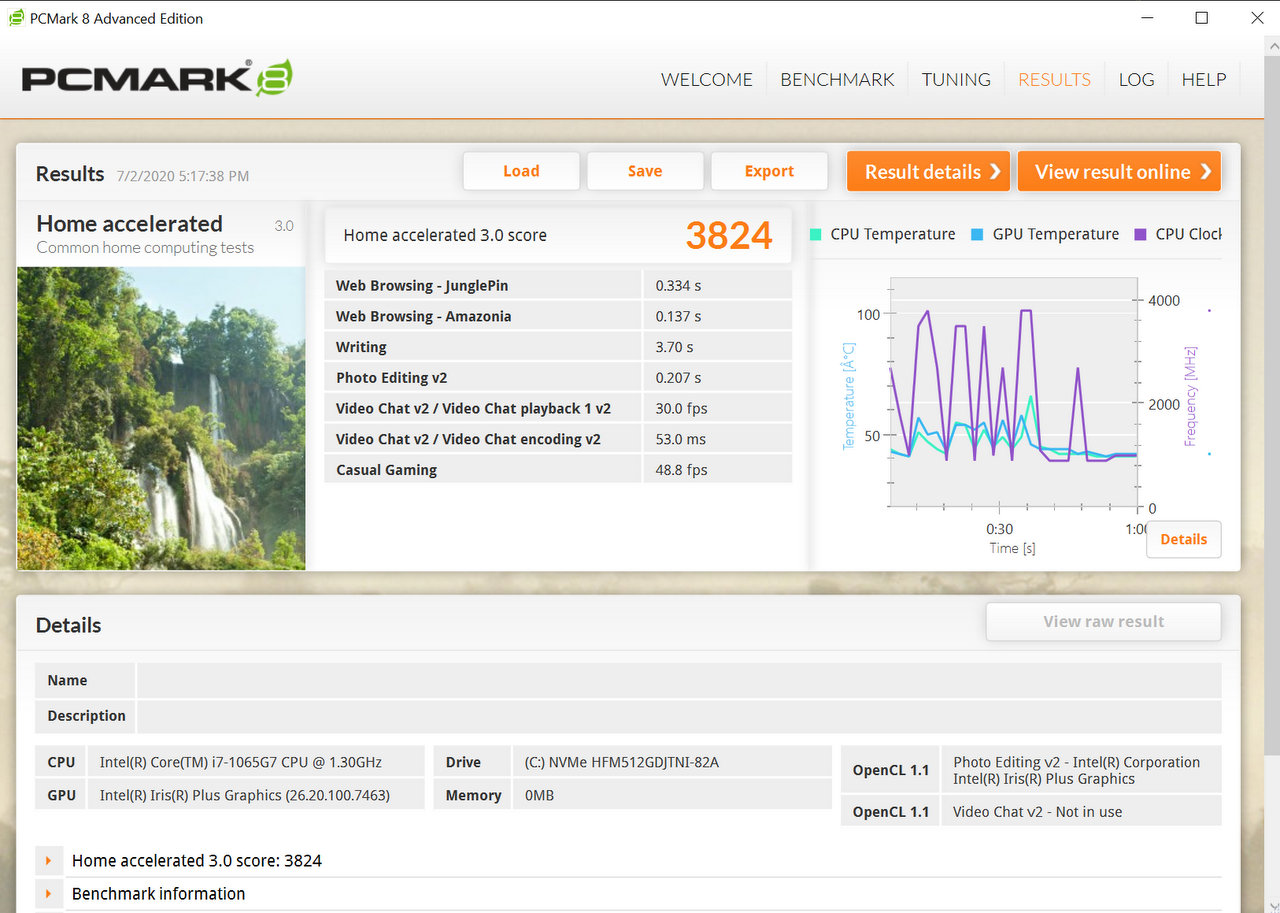The image size is (1280, 913).
Task: Click Photo Editing v2 OpenCL device text
Action: 1077,770
